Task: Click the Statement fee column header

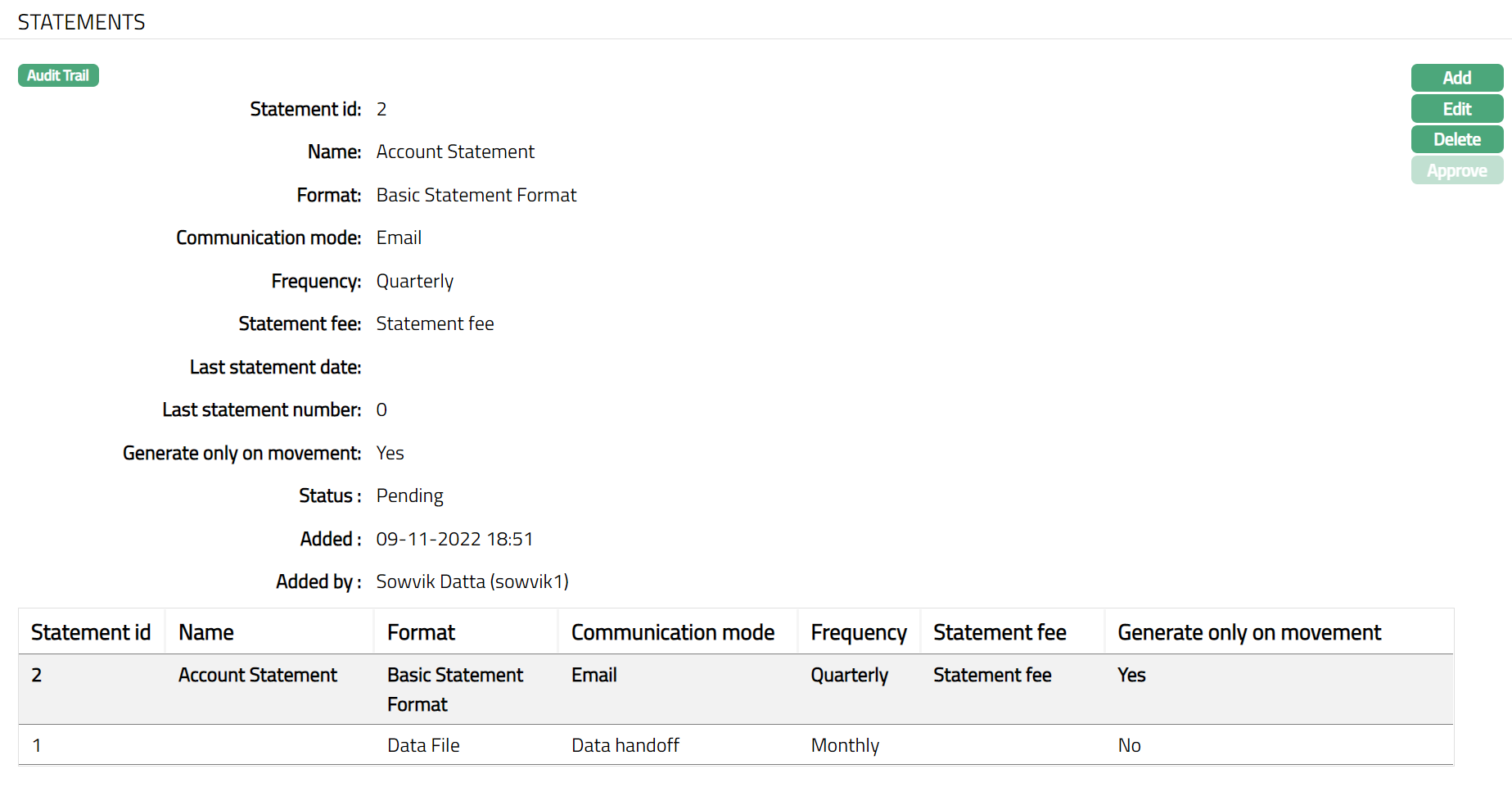Action: pos(1000,632)
